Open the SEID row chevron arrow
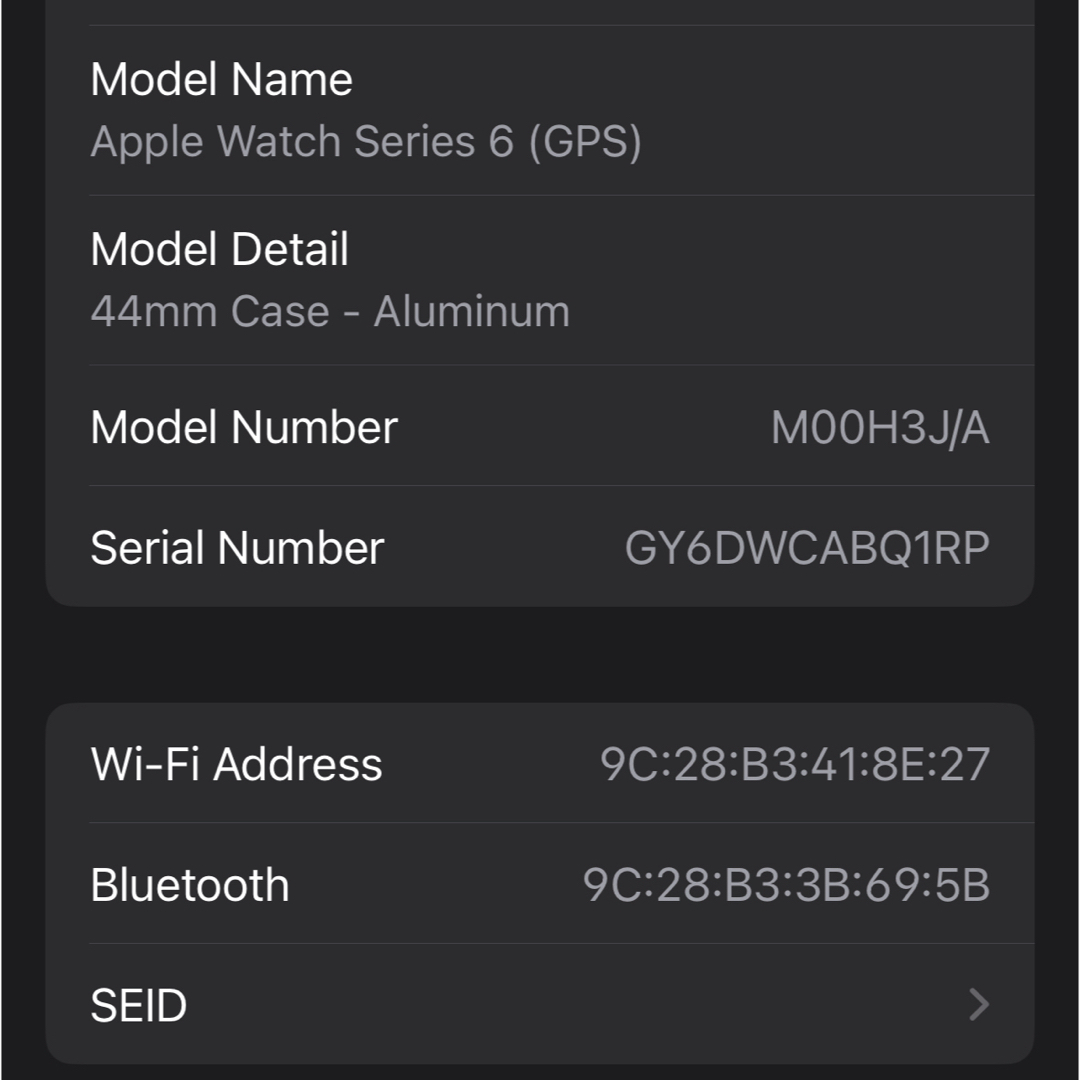The image size is (1080, 1080). click(979, 1004)
